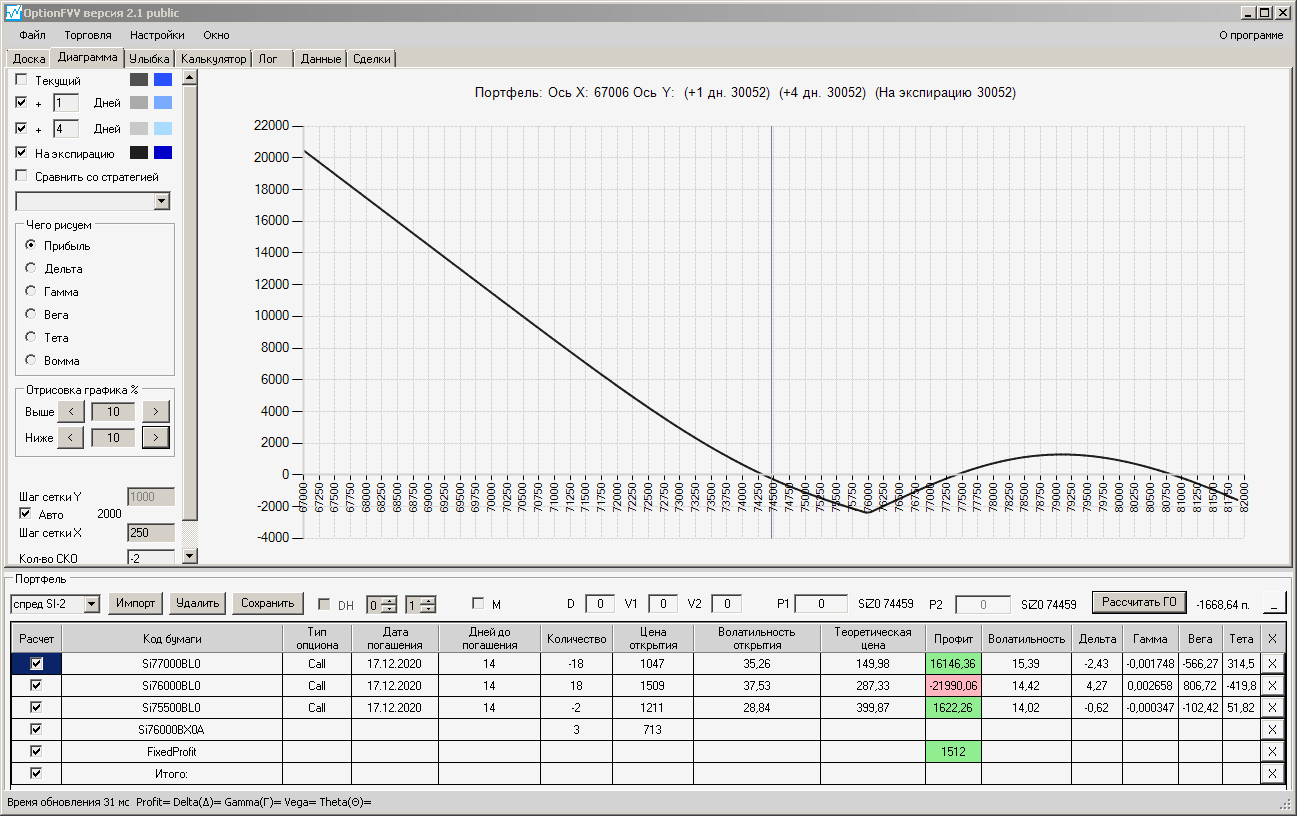Click the P1 input field
Screen dimensions: 1297x816
tap(822, 604)
